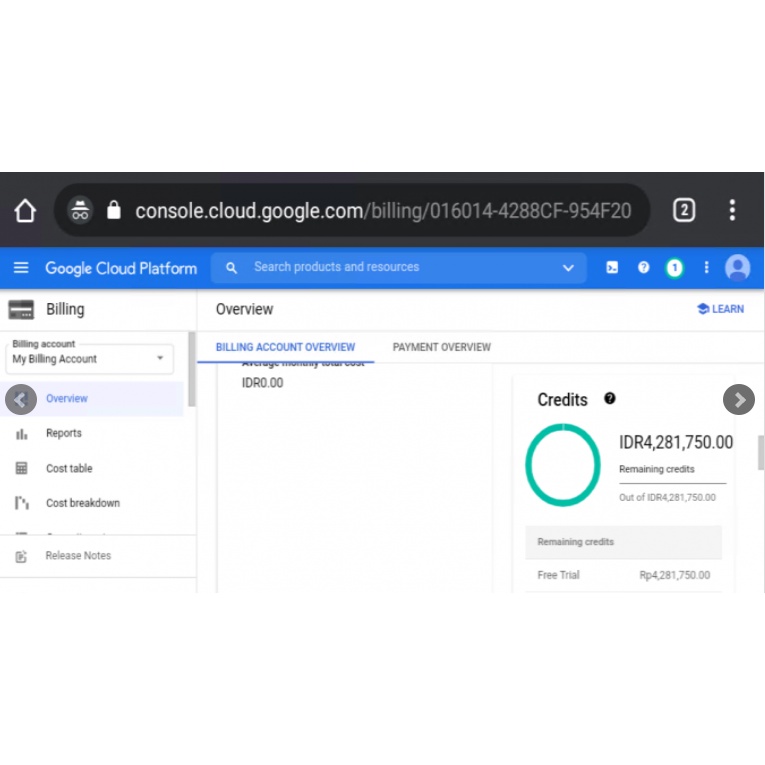Click the next arrow carousel button

click(x=739, y=400)
